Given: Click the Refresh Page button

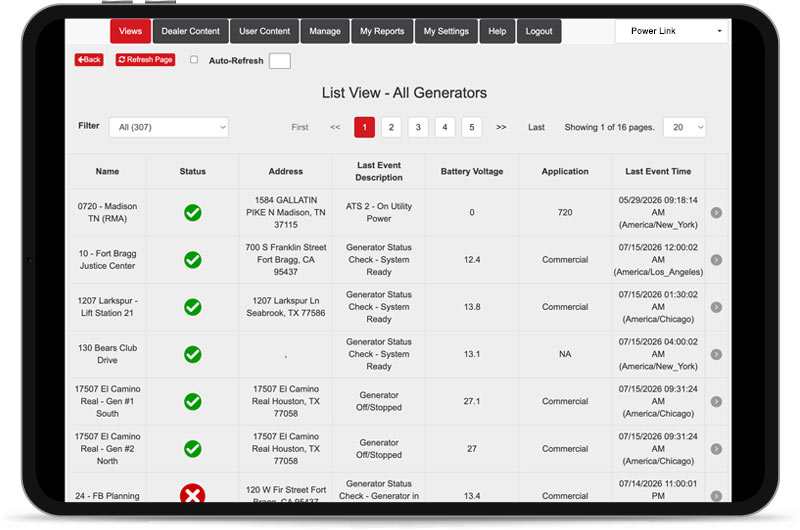Looking at the screenshot, I should pyautogui.click(x=145, y=60).
